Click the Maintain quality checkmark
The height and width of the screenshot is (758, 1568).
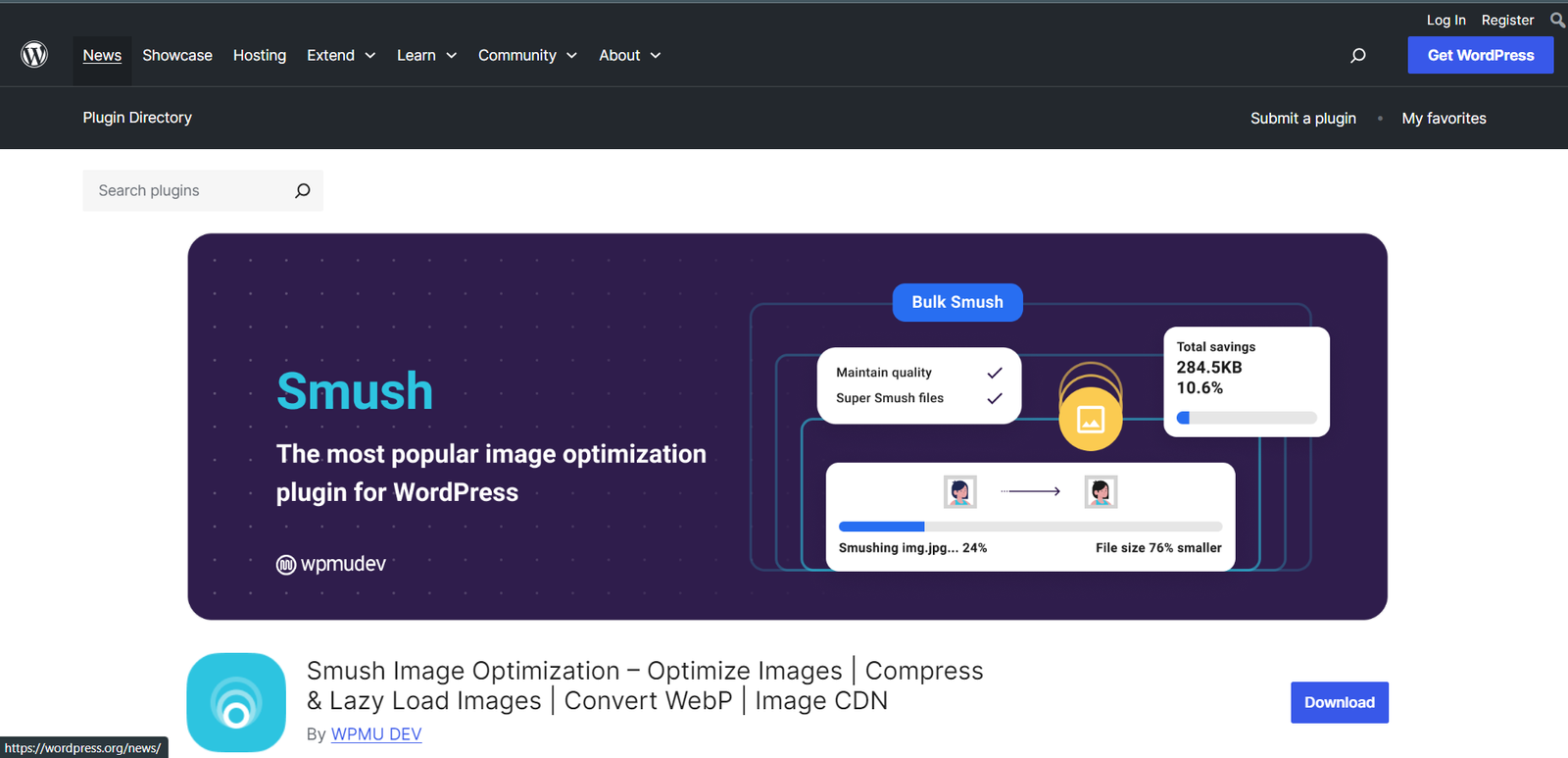[x=995, y=373]
